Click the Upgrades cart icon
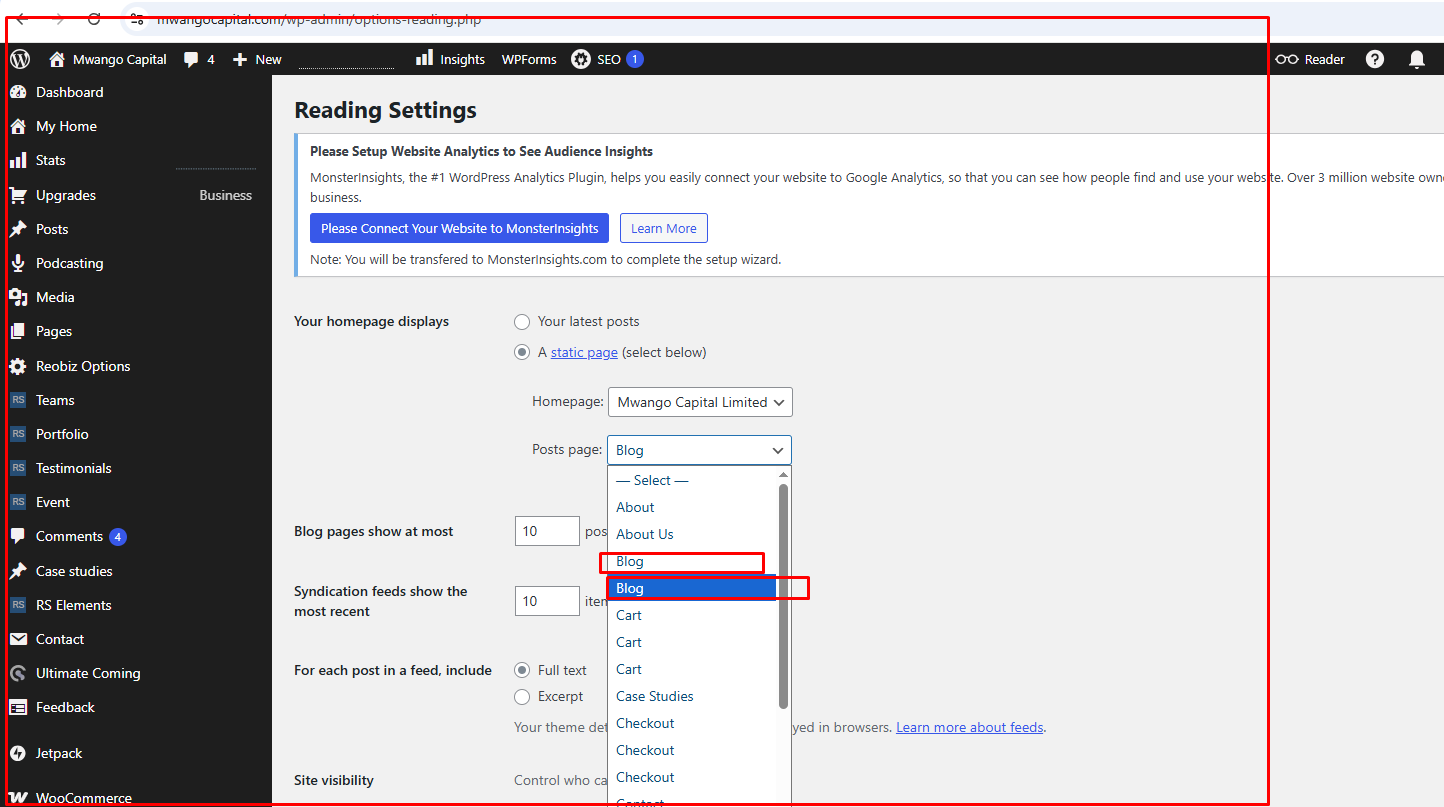Image resolution: width=1444 pixels, height=807 pixels. pos(18,195)
